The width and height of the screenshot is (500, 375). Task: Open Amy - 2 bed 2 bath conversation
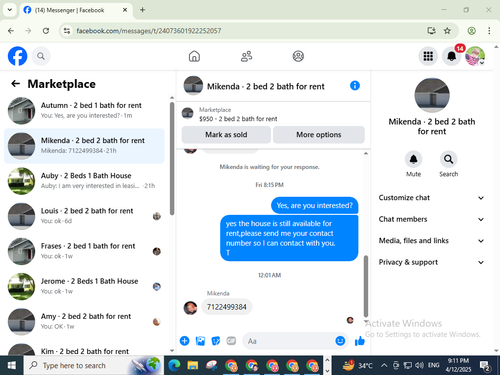tap(84, 321)
